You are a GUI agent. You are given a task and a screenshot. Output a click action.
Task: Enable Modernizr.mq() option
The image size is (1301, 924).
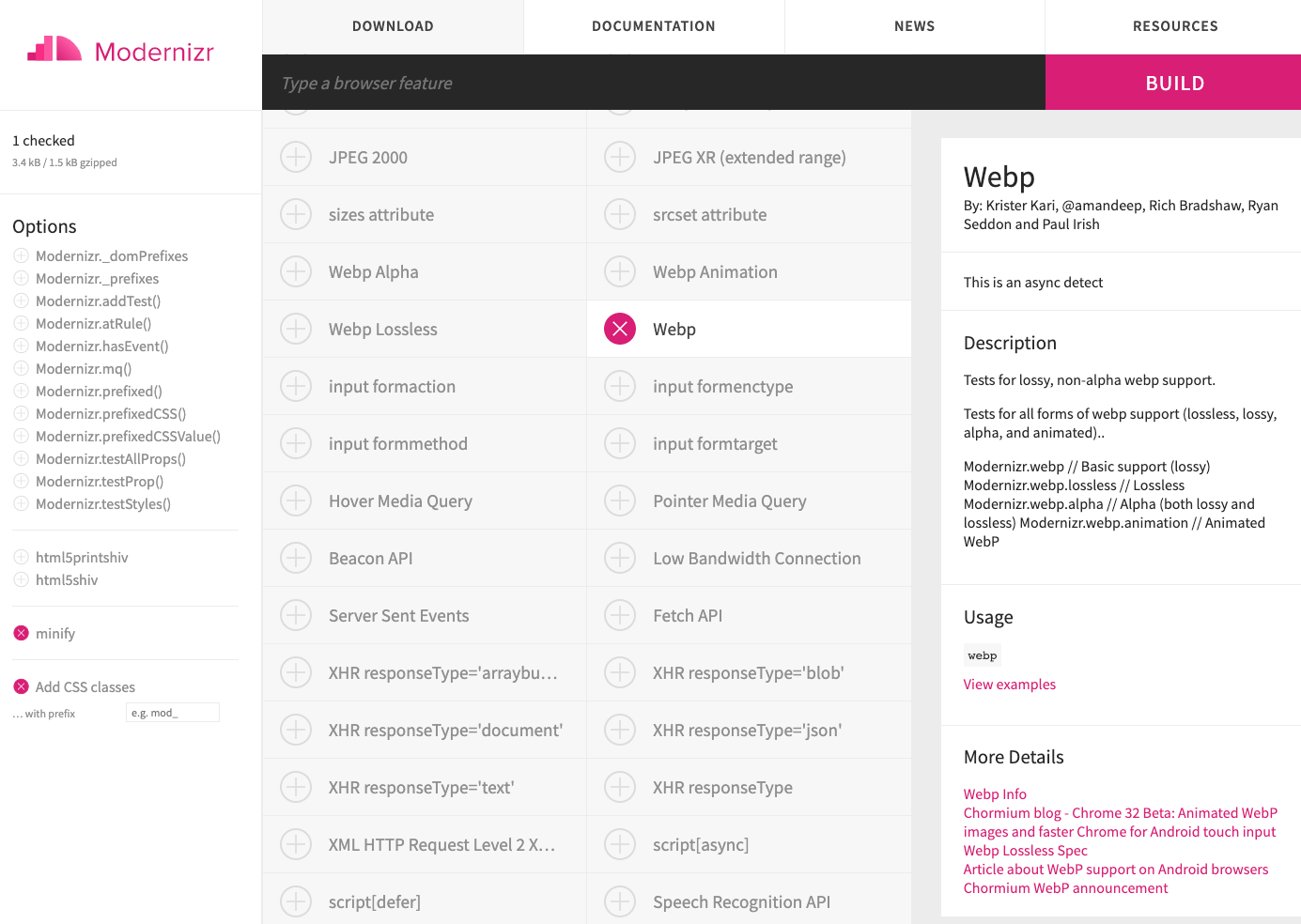click(x=21, y=368)
